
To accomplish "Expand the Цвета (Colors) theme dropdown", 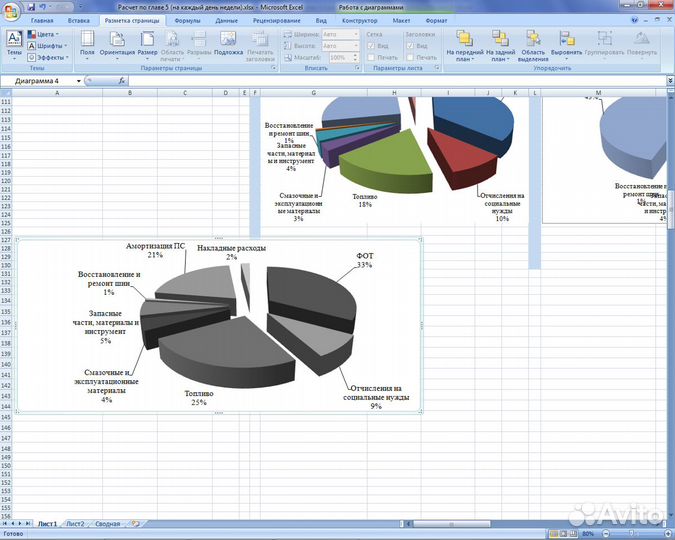I will point(46,34).
